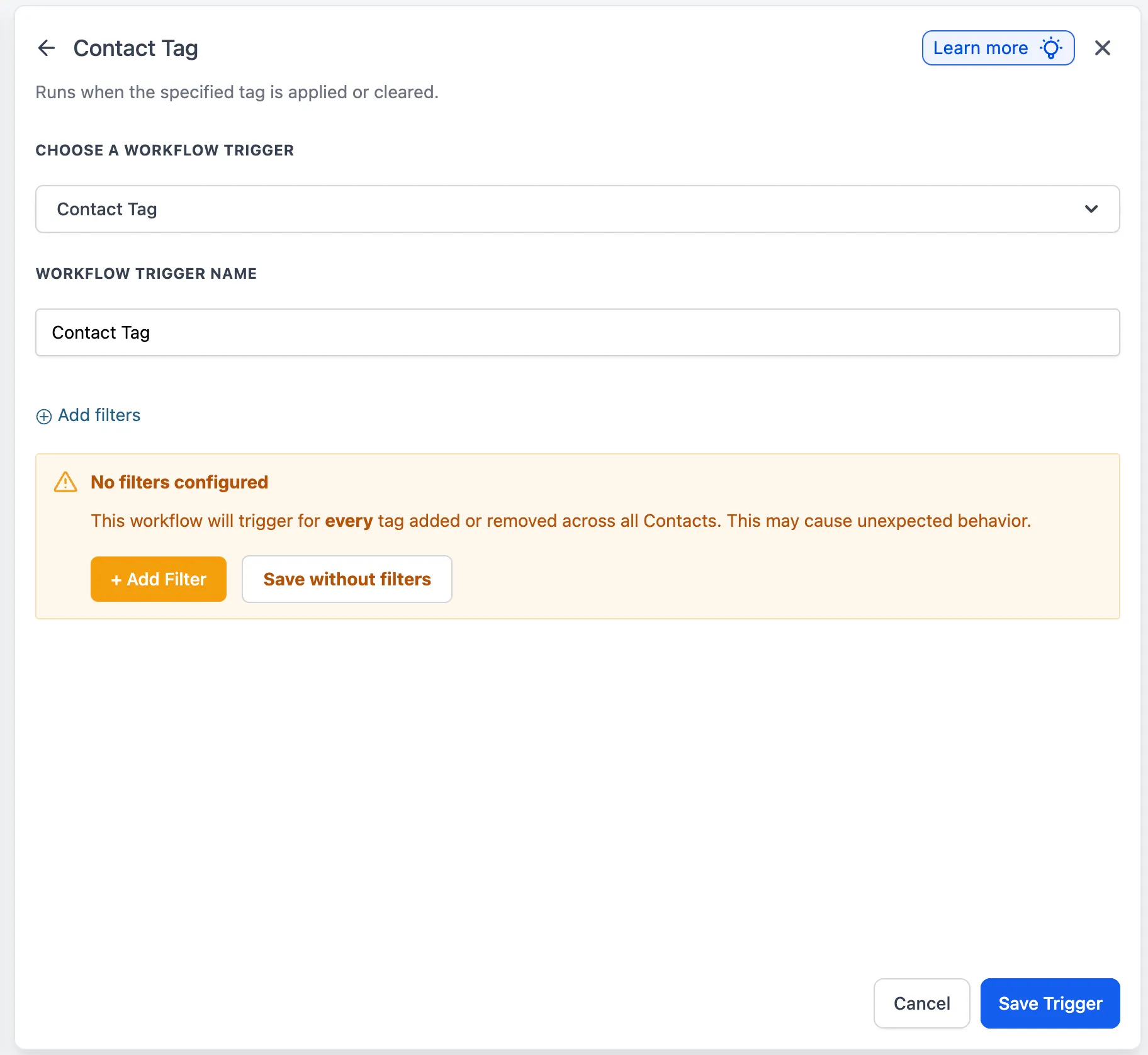
Task: Click the Add filters link text
Action: click(99, 415)
